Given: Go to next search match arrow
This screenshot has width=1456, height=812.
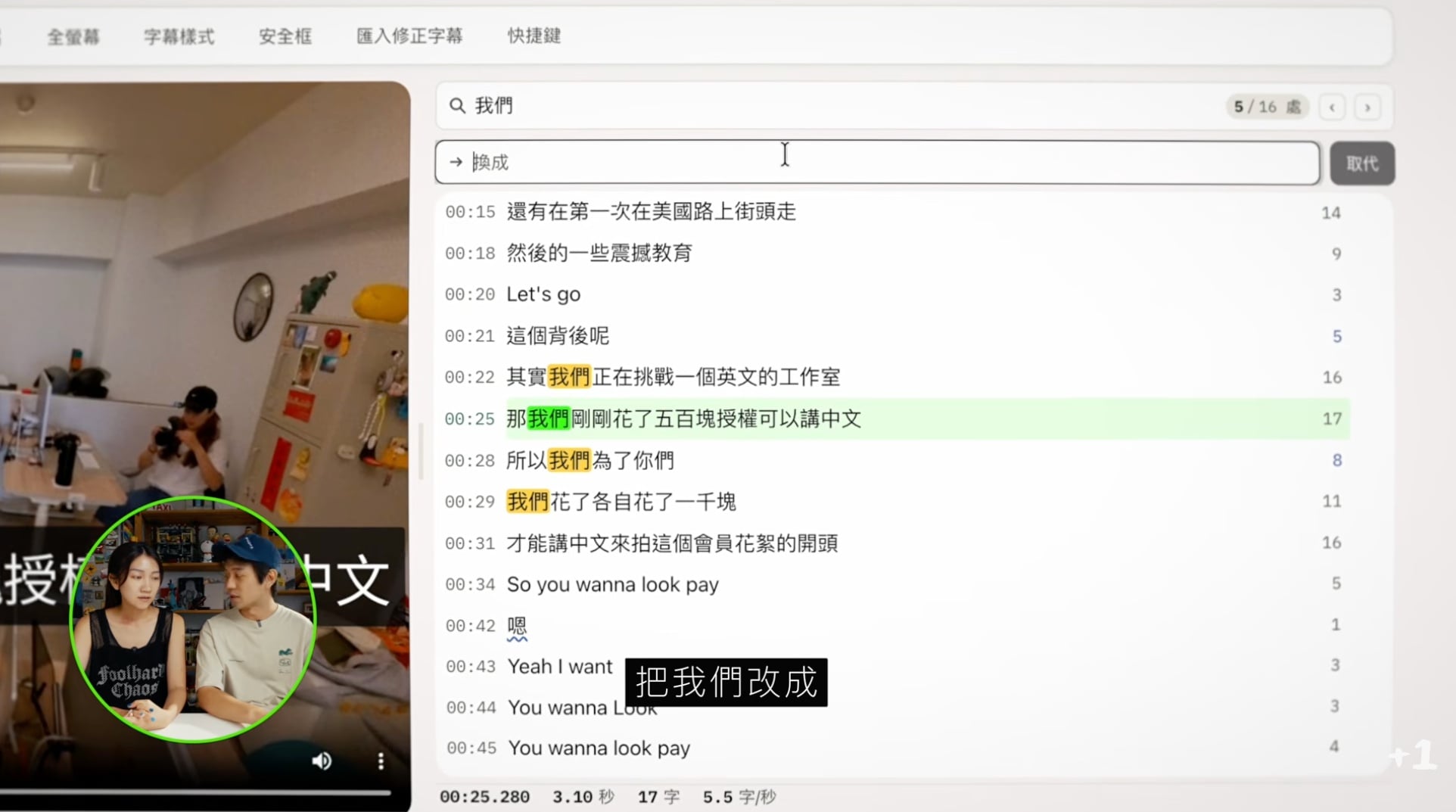Looking at the screenshot, I should click(x=1367, y=107).
